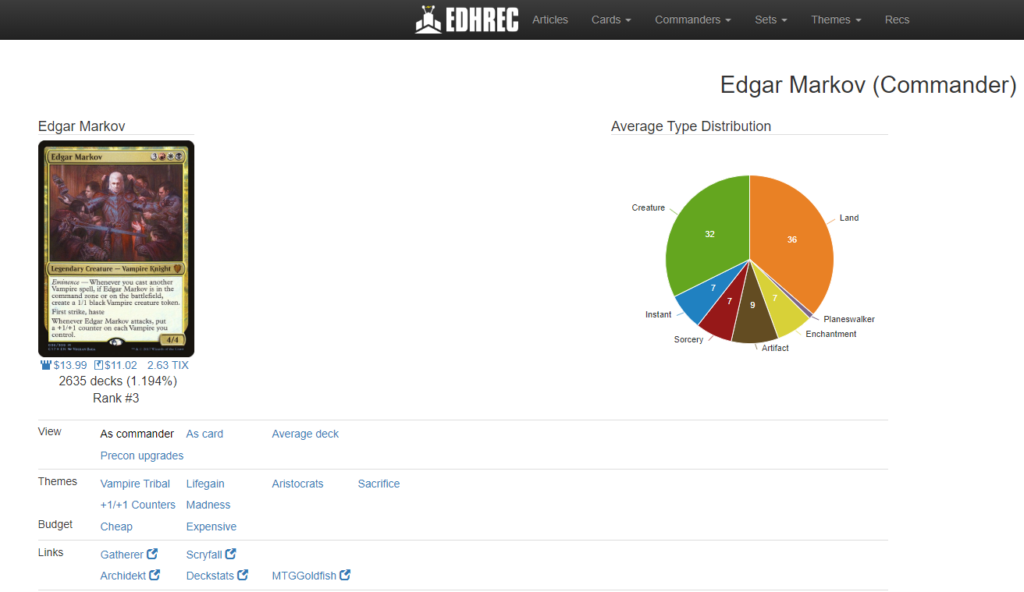This screenshot has height=592, width=1024.
Task: Open the +1/+1 Counters theme
Action: click(x=138, y=504)
